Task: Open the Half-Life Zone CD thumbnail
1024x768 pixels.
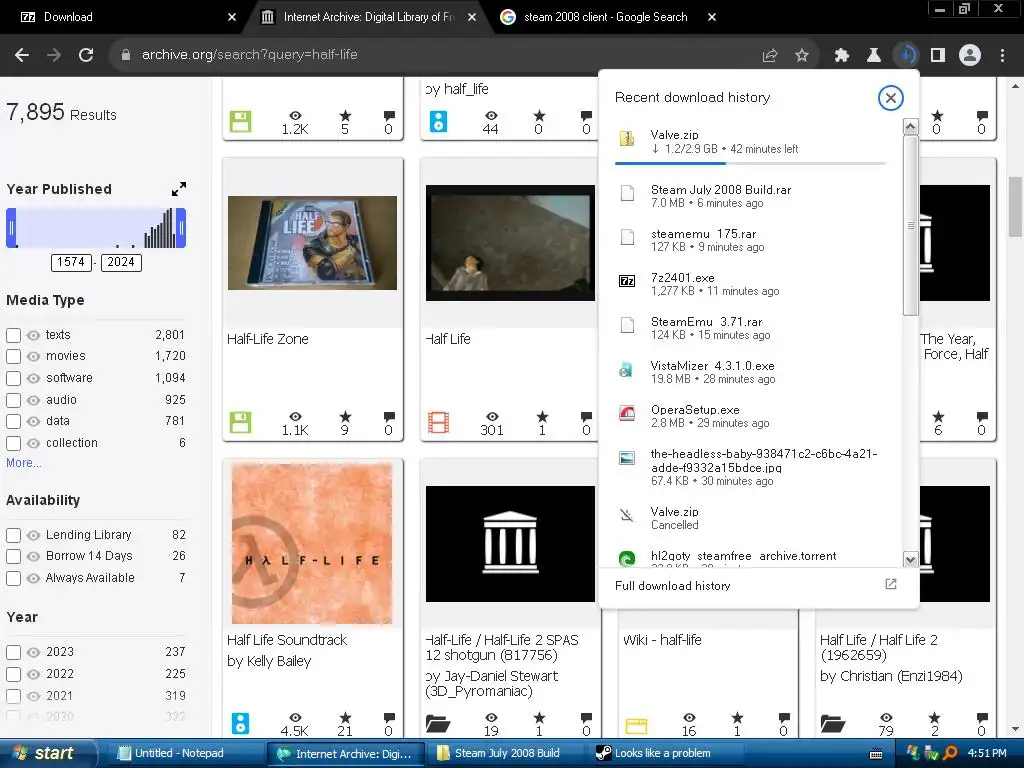Action: coord(312,243)
